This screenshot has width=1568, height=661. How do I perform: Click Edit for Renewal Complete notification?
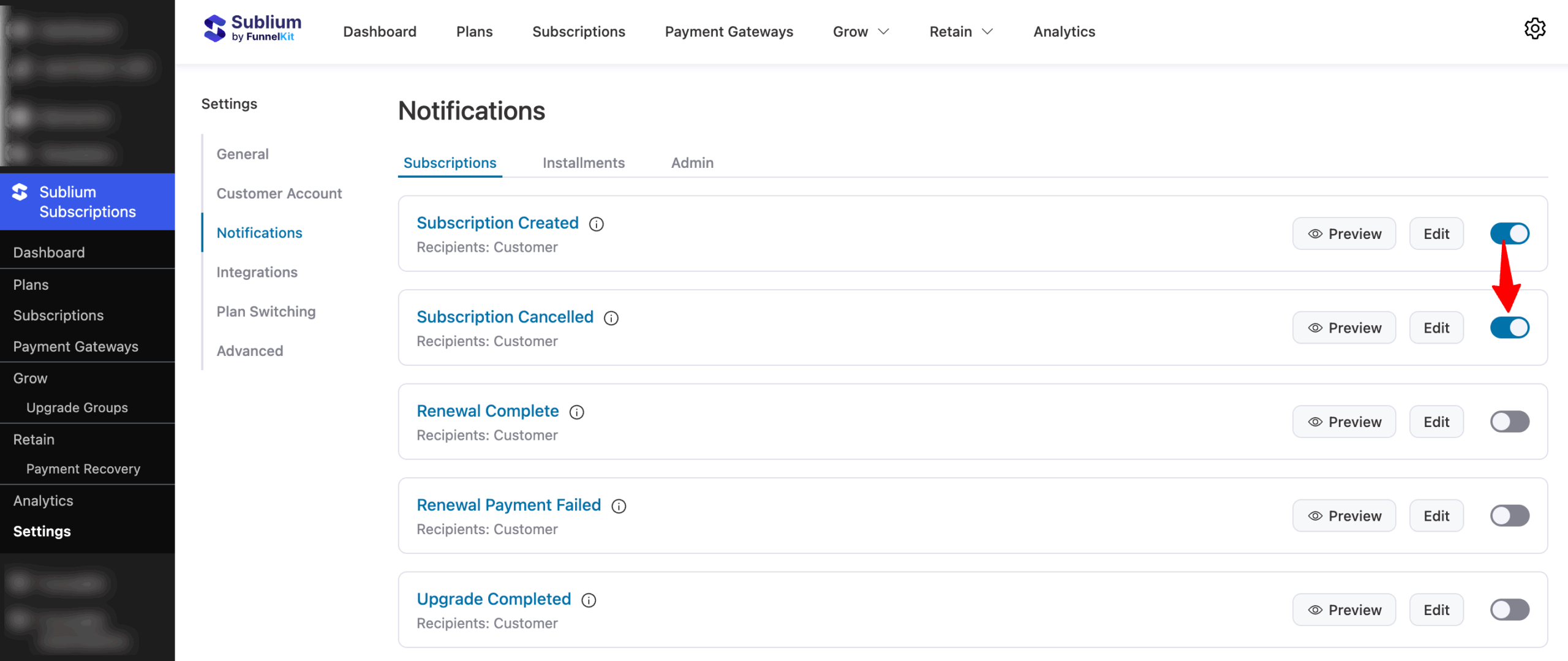point(1436,421)
